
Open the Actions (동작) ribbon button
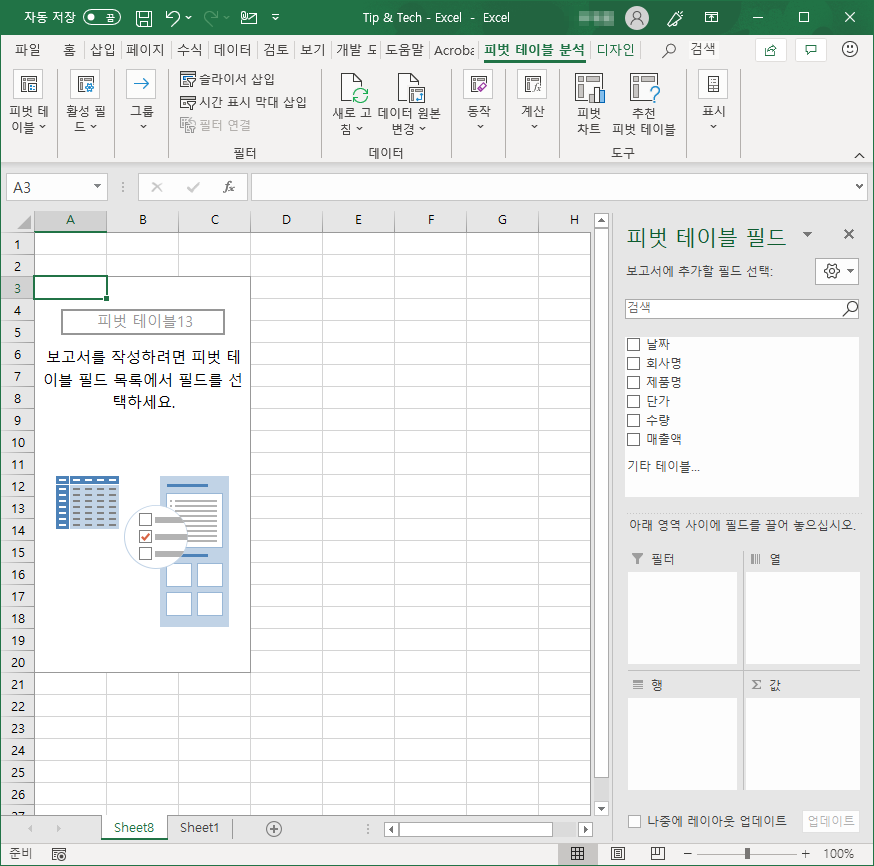coord(478,101)
